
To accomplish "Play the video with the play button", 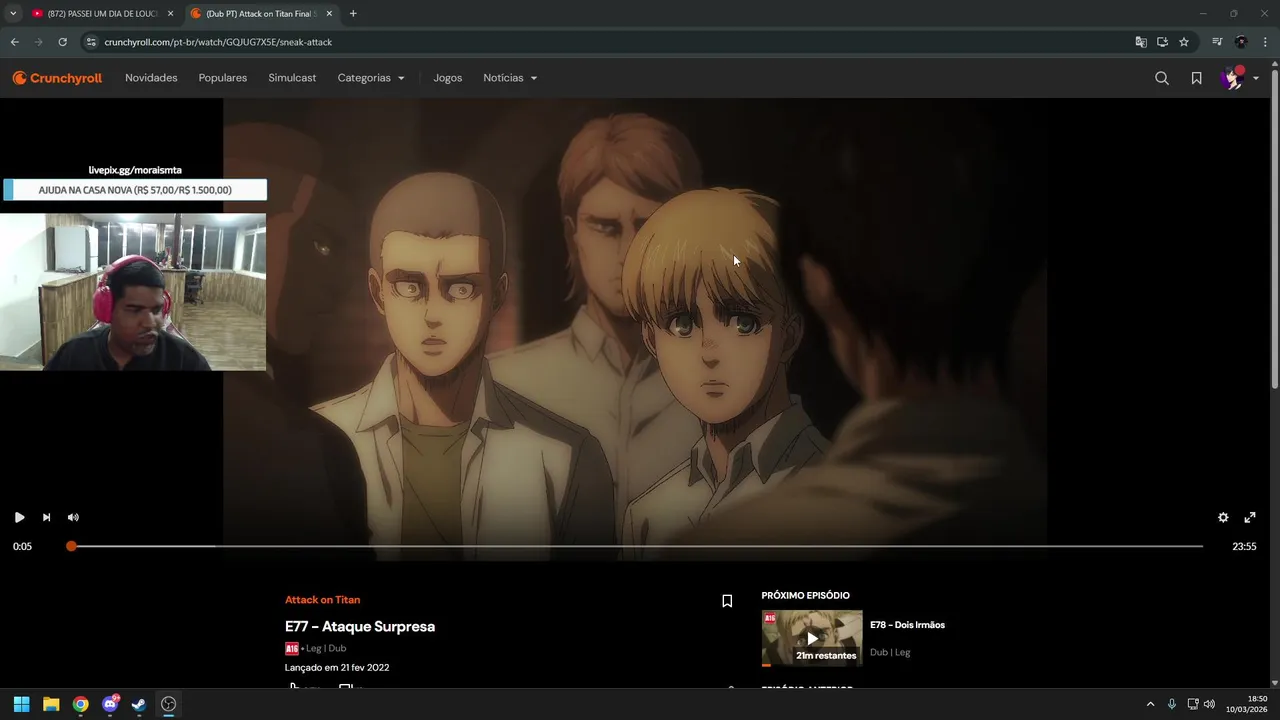I will [19, 517].
